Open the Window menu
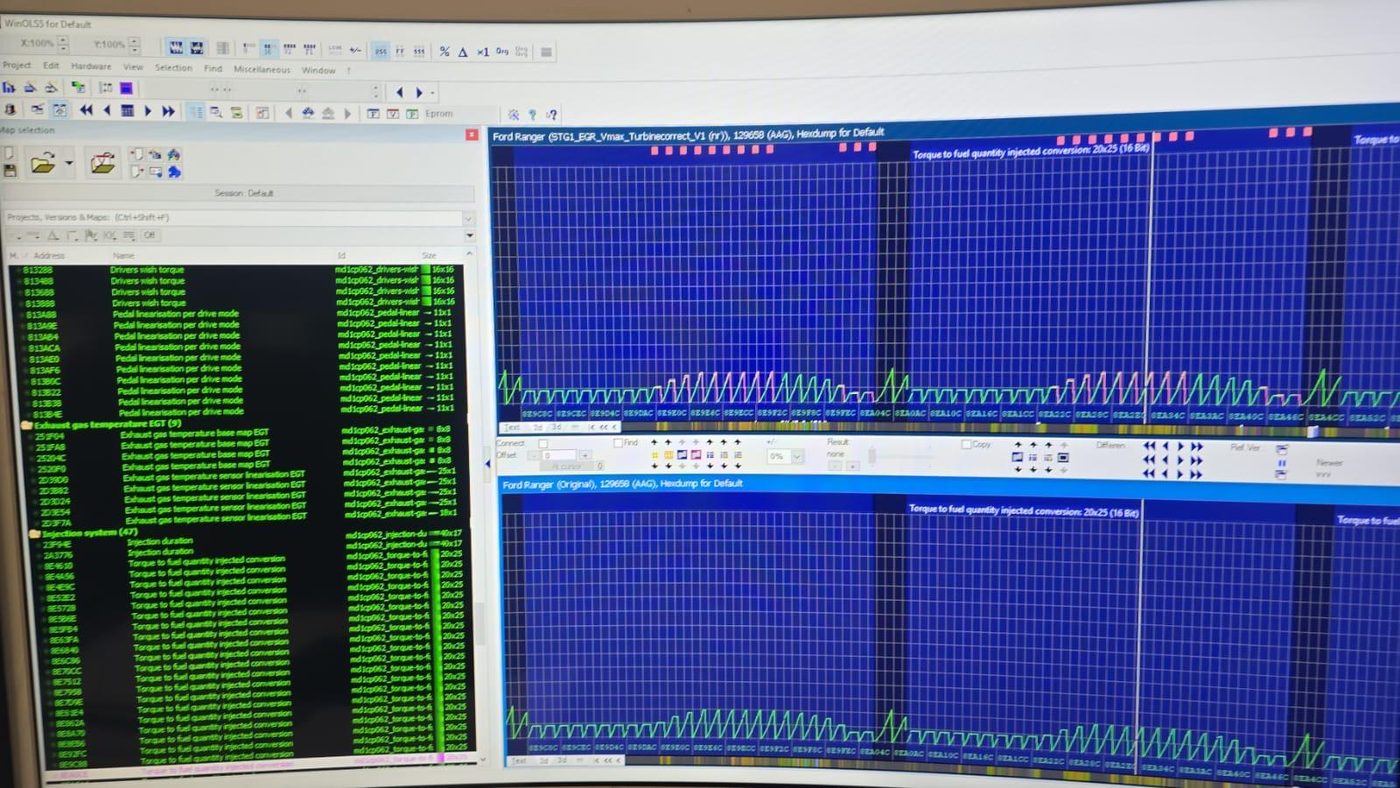1400x788 pixels. click(x=318, y=70)
